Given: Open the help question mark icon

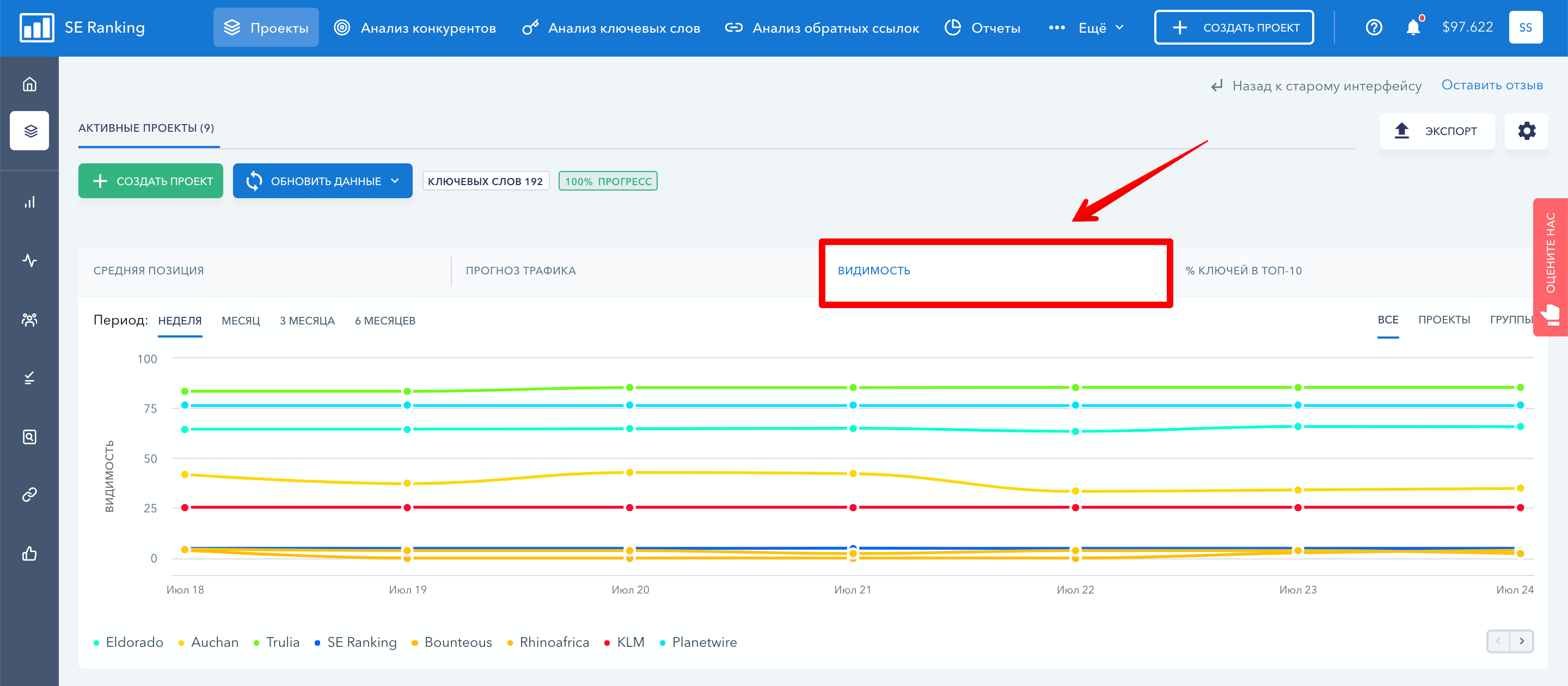Looking at the screenshot, I should (x=1374, y=27).
